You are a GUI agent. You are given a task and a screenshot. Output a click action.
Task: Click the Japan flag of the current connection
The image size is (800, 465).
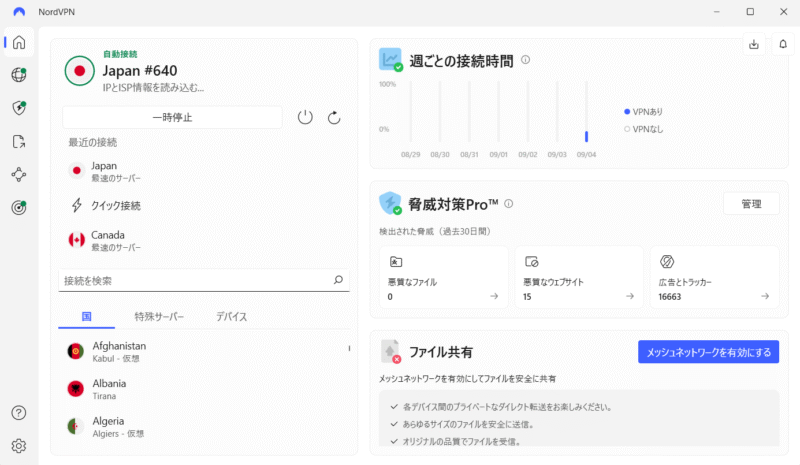coord(80,70)
